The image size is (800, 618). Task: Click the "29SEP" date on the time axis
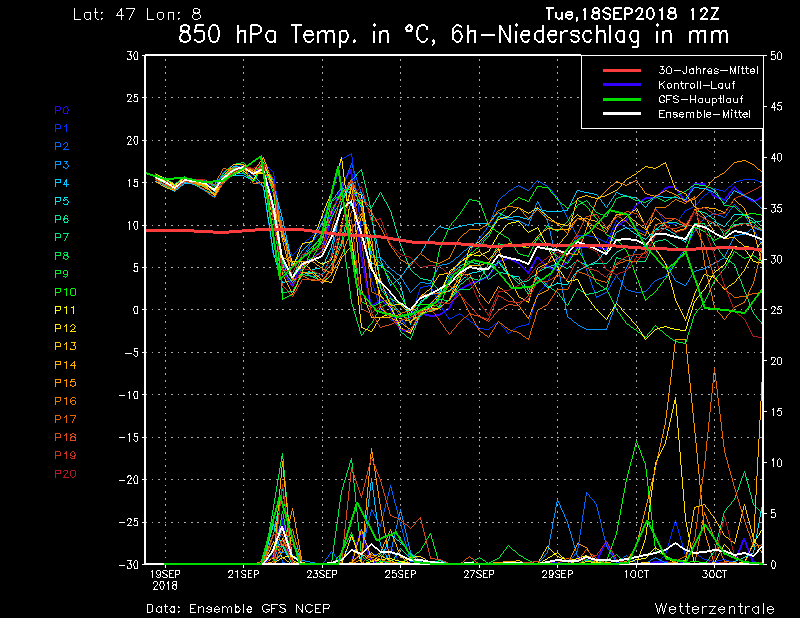point(557,574)
